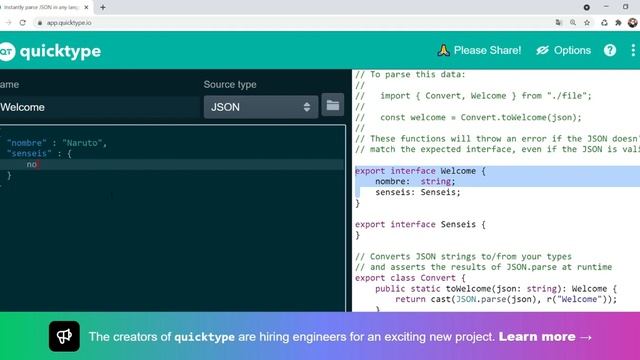Open the three-dot menu in quicktype header
The image size is (640, 360).
click(633, 50)
